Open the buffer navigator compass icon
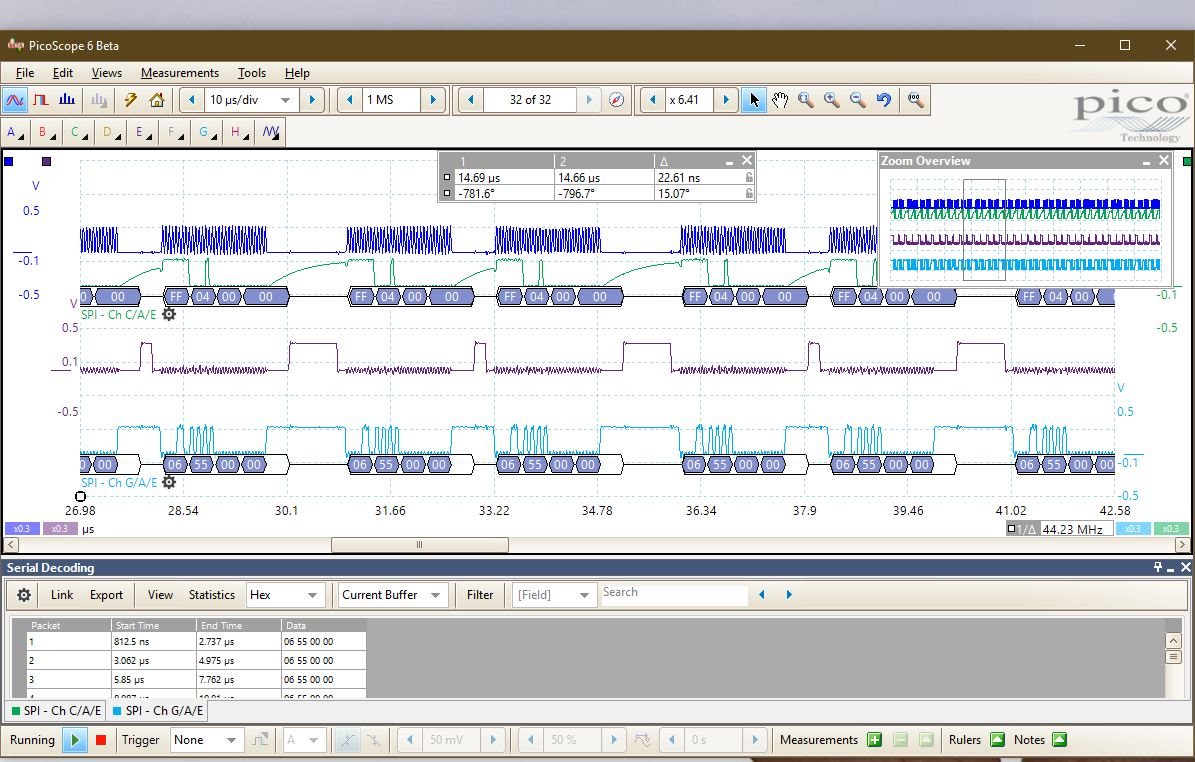The height and width of the screenshot is (762, 1195). point(617,100)
